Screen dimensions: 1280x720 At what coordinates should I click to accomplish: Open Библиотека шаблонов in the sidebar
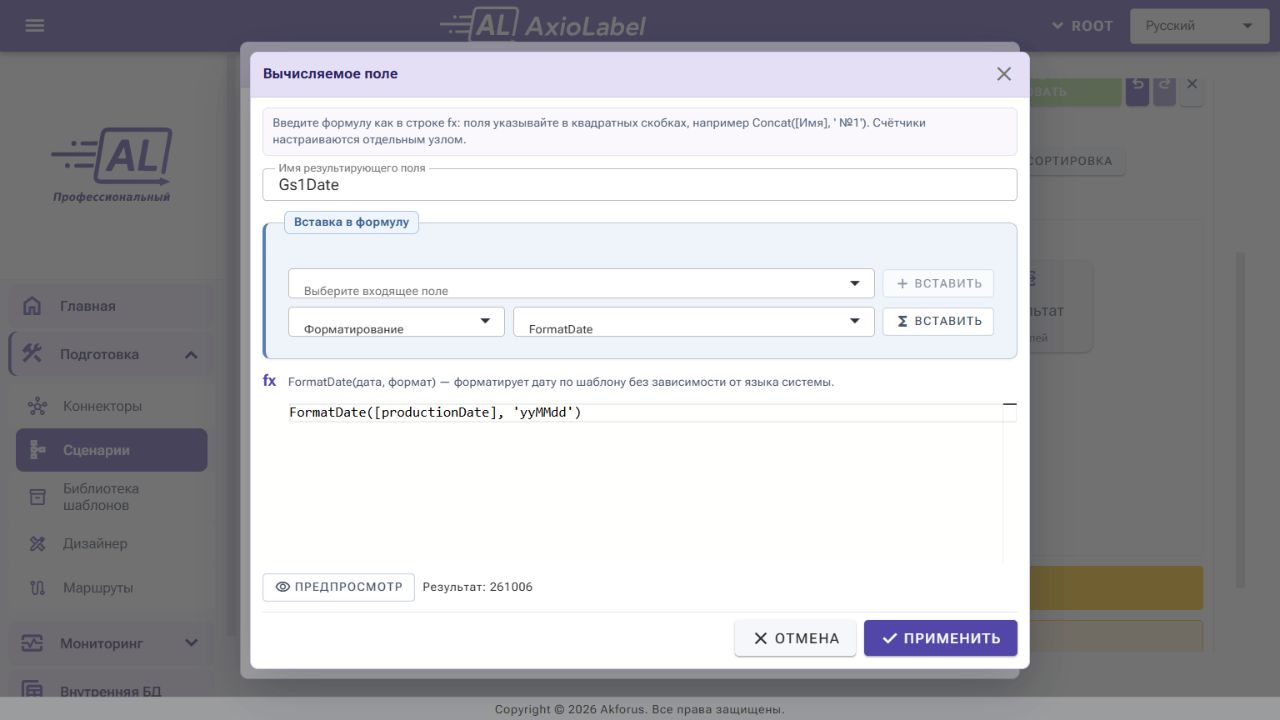[x=111, y=497]
